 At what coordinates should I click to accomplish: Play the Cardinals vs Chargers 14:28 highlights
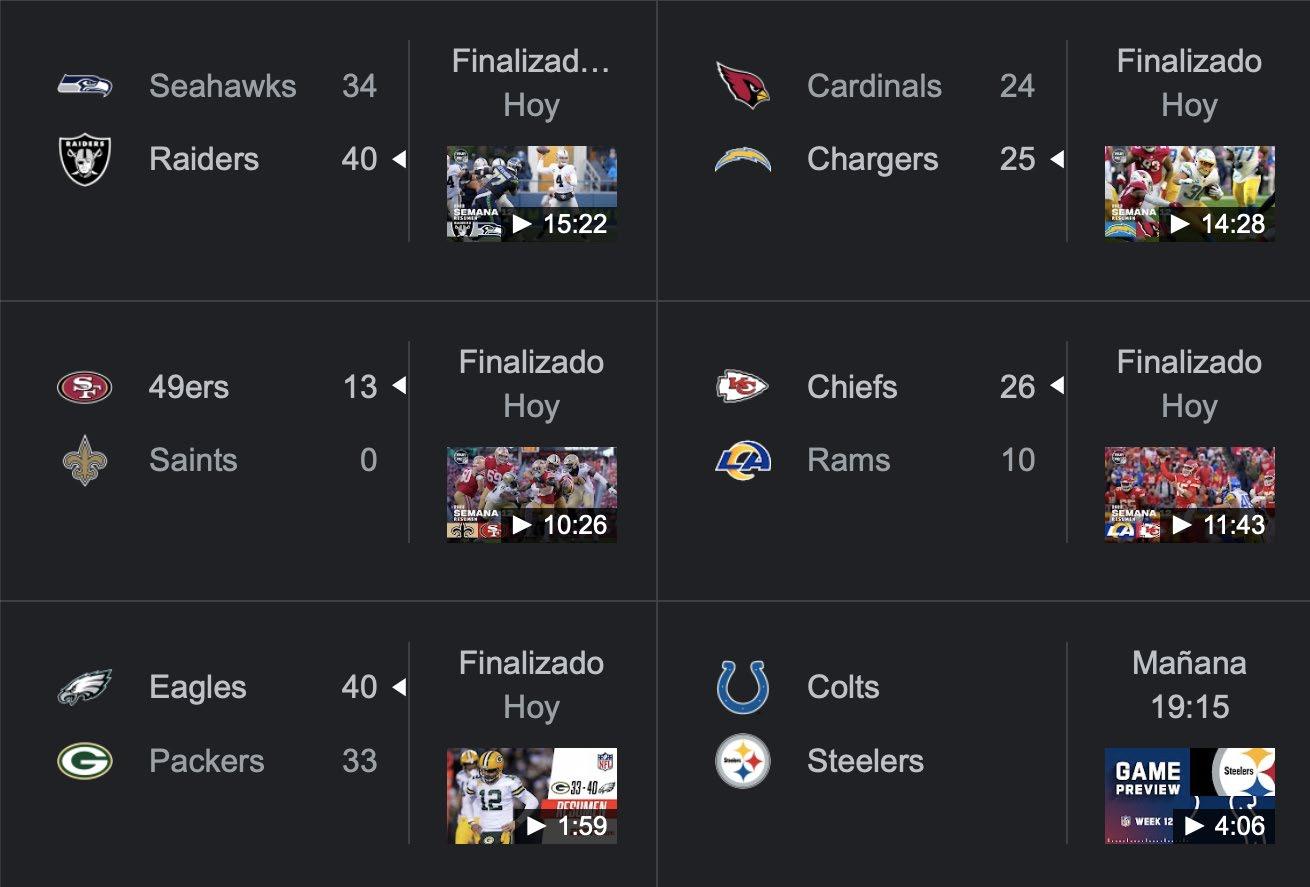pos(1189,194)
